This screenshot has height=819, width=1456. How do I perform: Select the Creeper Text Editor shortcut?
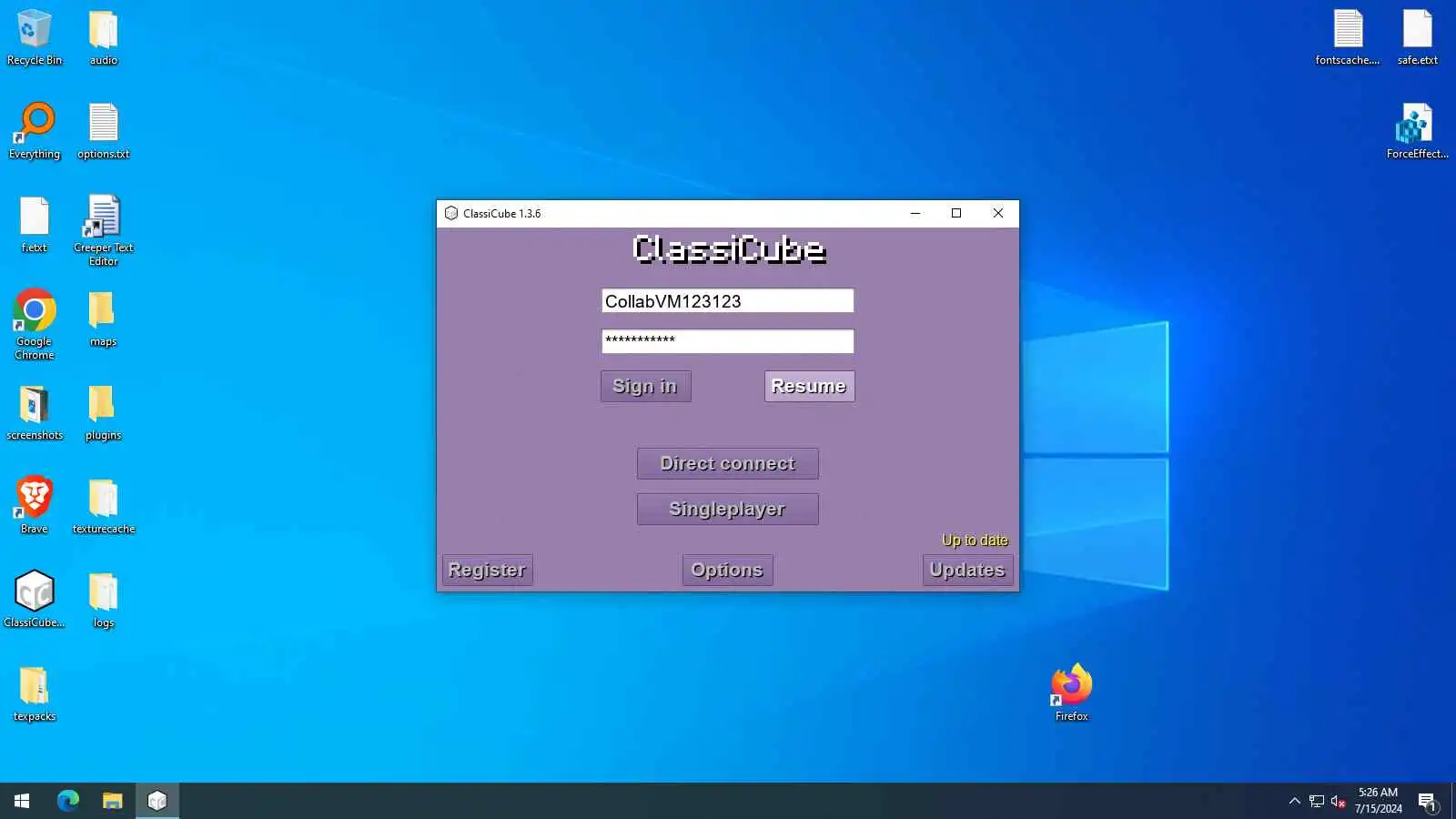[103, 231]
